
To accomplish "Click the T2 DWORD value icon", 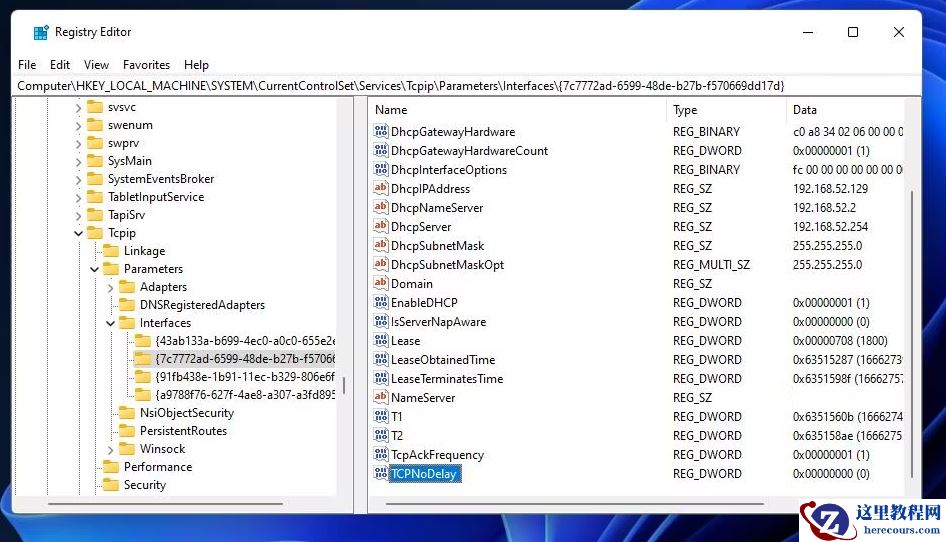I will (381, 435).
